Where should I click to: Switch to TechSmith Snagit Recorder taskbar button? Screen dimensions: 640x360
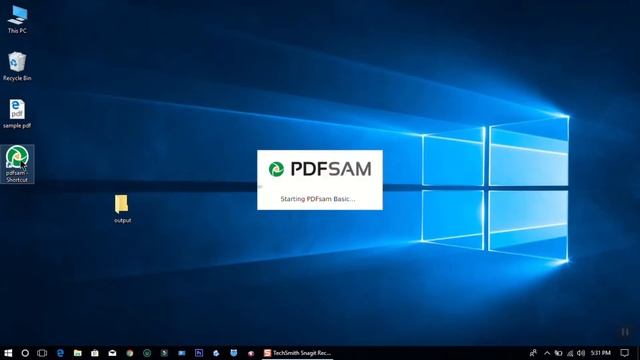click(297, 353)
